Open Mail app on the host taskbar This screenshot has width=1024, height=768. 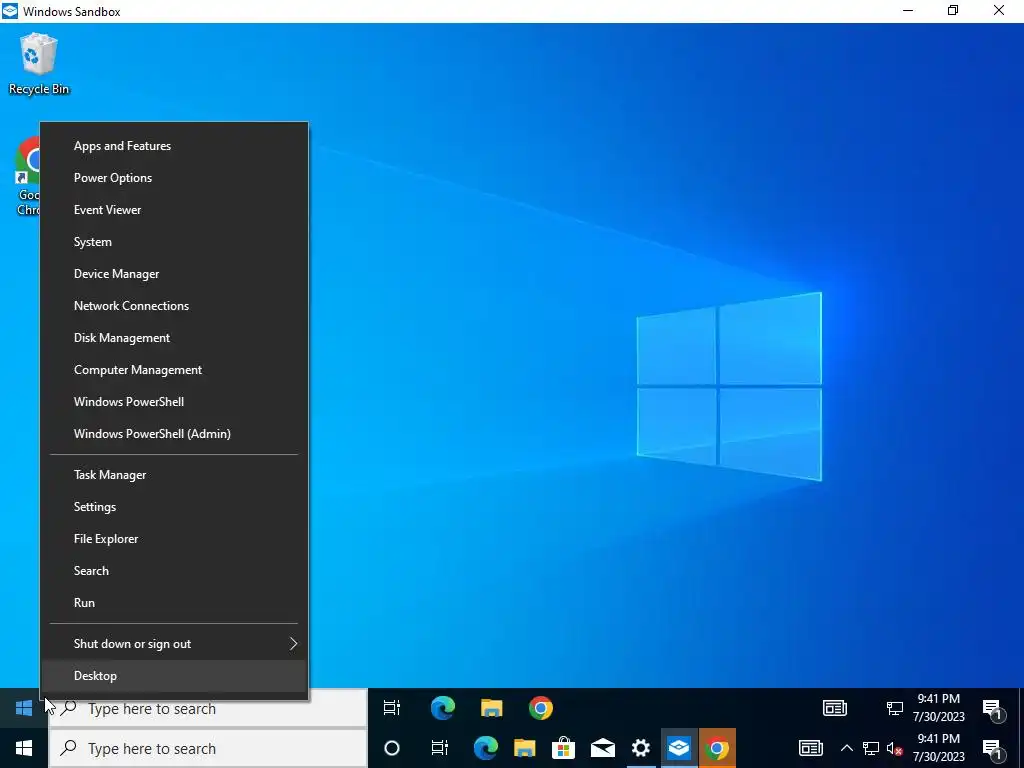(603, 748)
